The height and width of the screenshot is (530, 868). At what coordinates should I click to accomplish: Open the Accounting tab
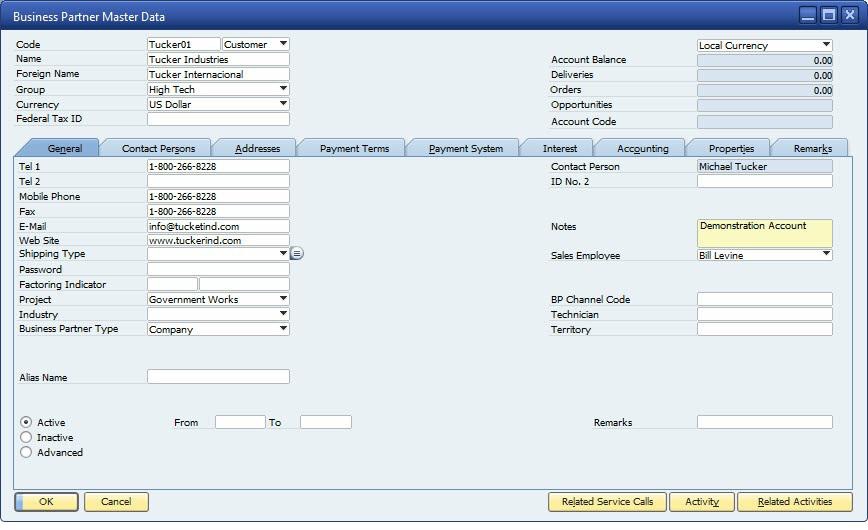(x=643, y=148)
